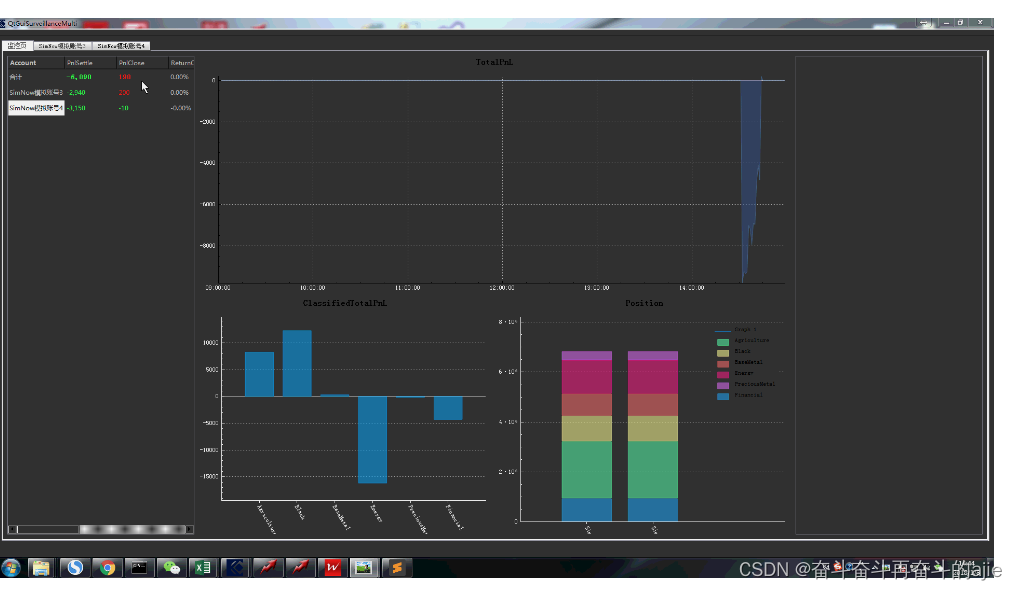This screenshot has width=1017, height=590.
Task: Click the table's left scroll arrow
Action: click(12, 529)
